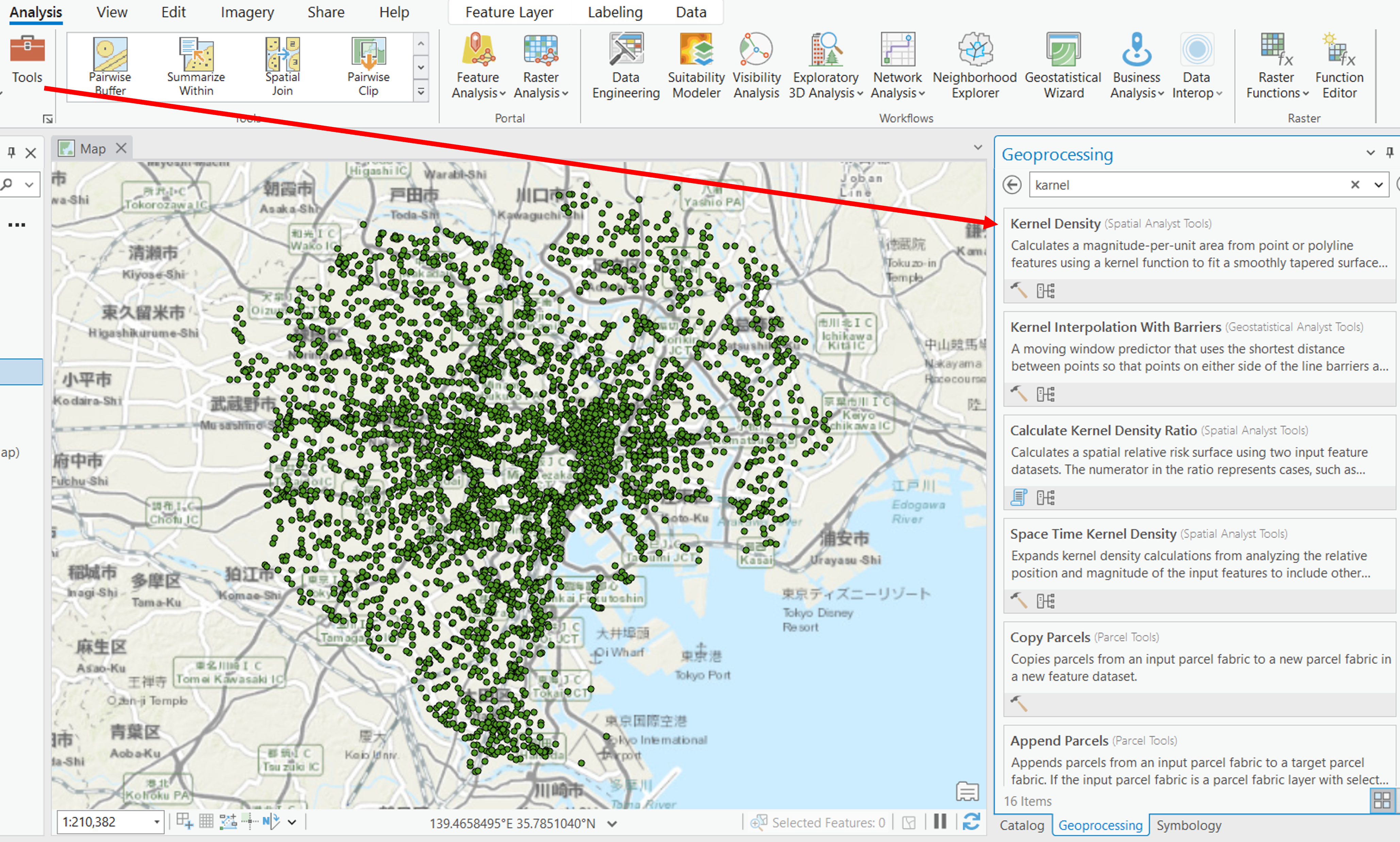Expand the tools gallery list
The width and height of the screenshot is (1400, 842).
coord(421,92)
